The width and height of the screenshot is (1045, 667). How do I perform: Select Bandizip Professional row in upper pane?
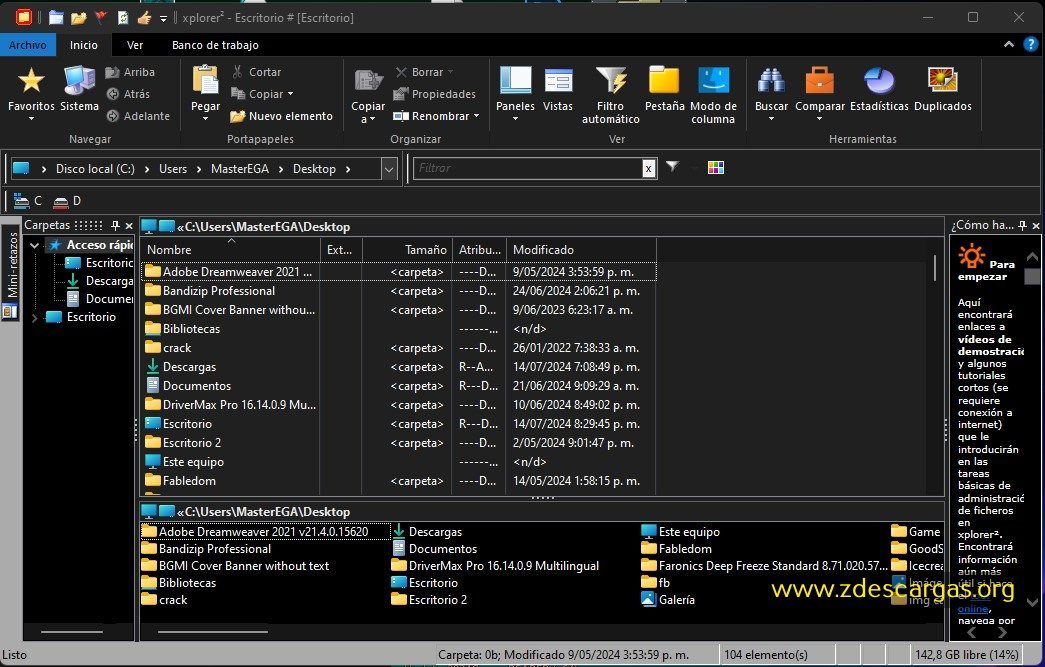coord(399,291)
